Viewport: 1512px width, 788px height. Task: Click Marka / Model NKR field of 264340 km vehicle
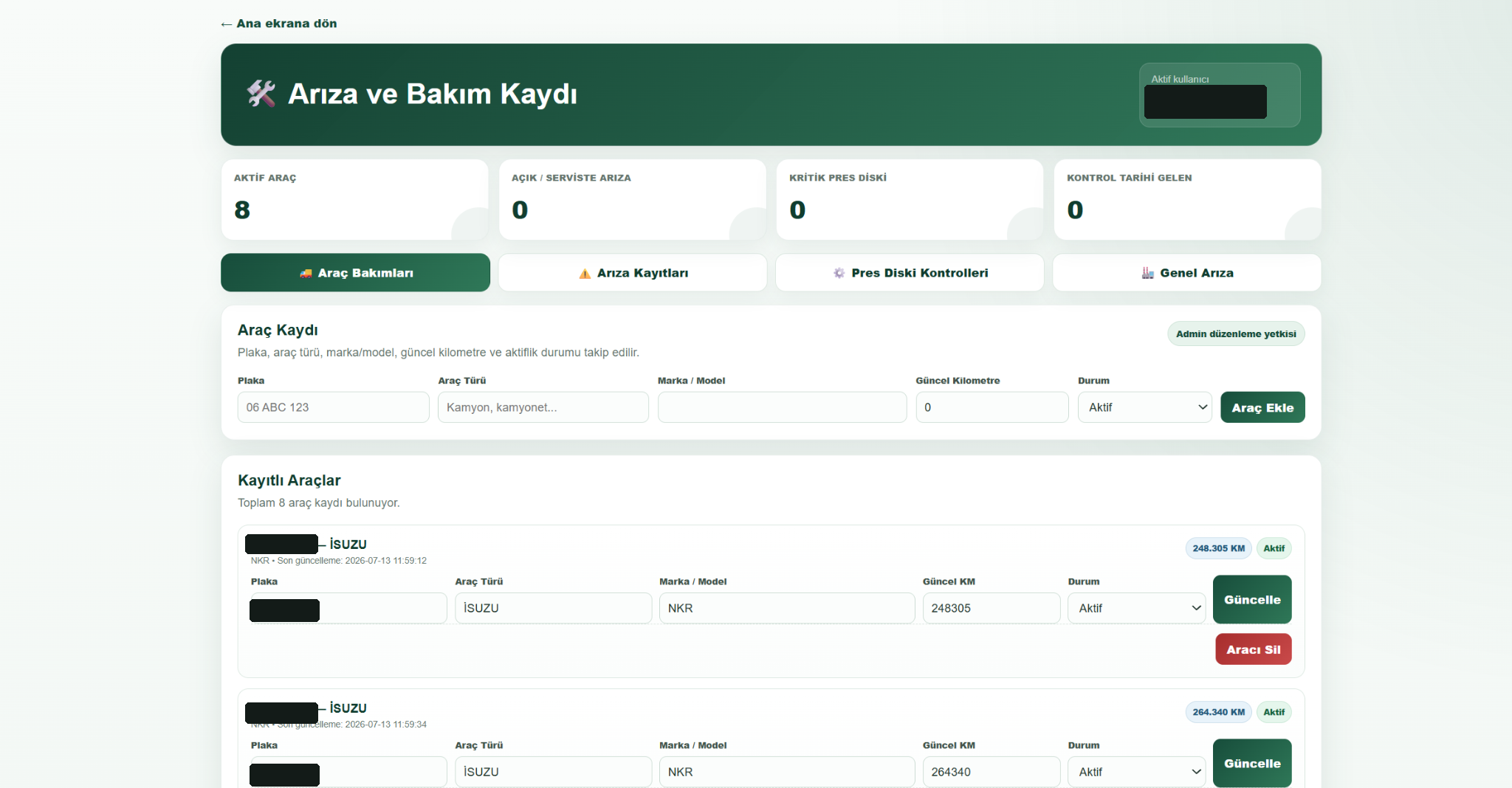tap(787, 772)
